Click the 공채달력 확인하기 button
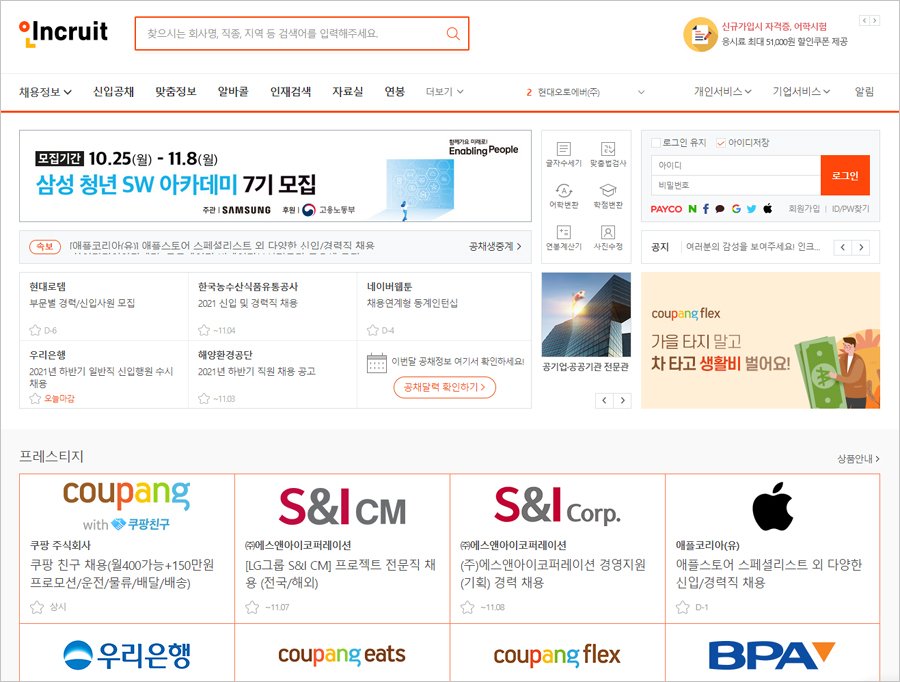 click(444, 388)
